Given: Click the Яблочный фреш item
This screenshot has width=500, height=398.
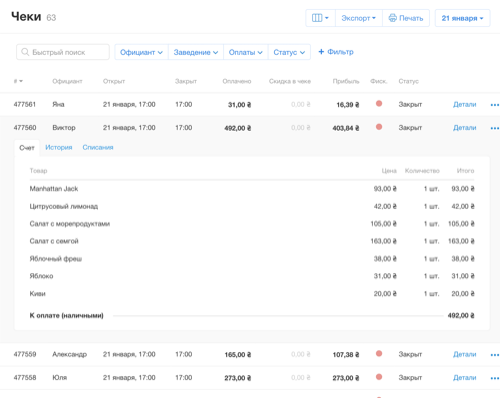Looking at the screenshot, I should pos(56,259).
